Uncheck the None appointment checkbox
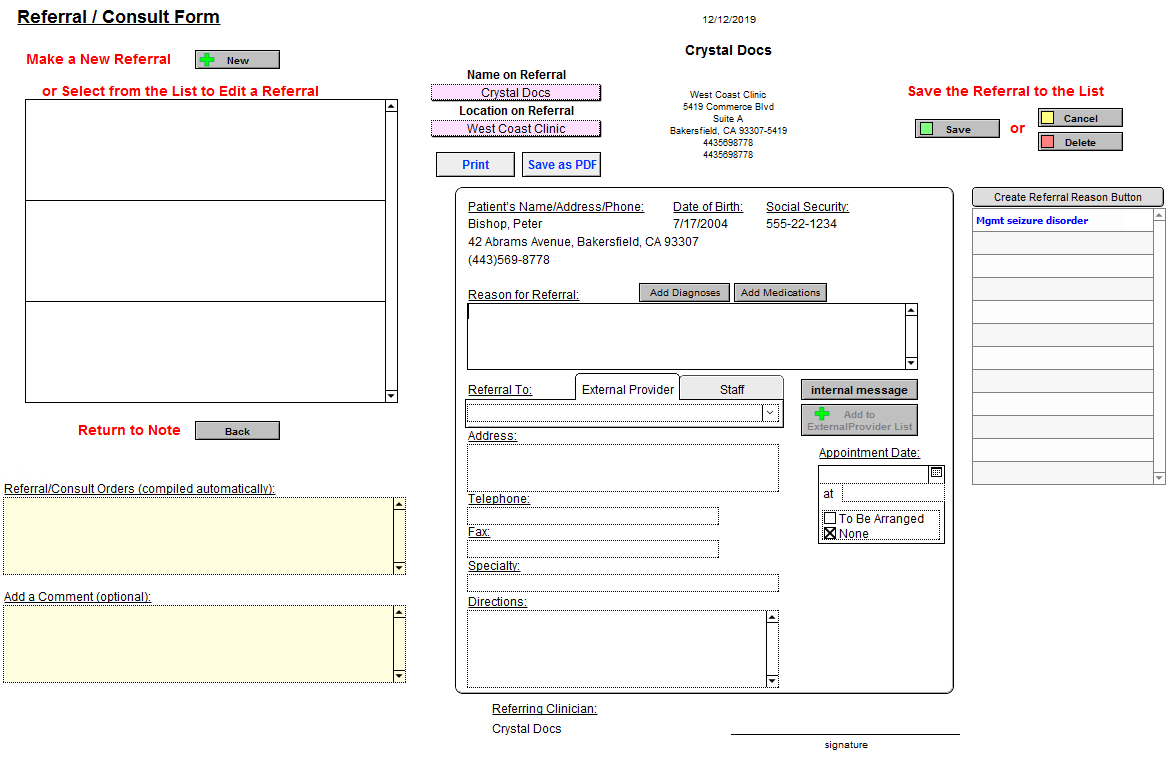Screen dimensions: 1170x770 point(830,534)
